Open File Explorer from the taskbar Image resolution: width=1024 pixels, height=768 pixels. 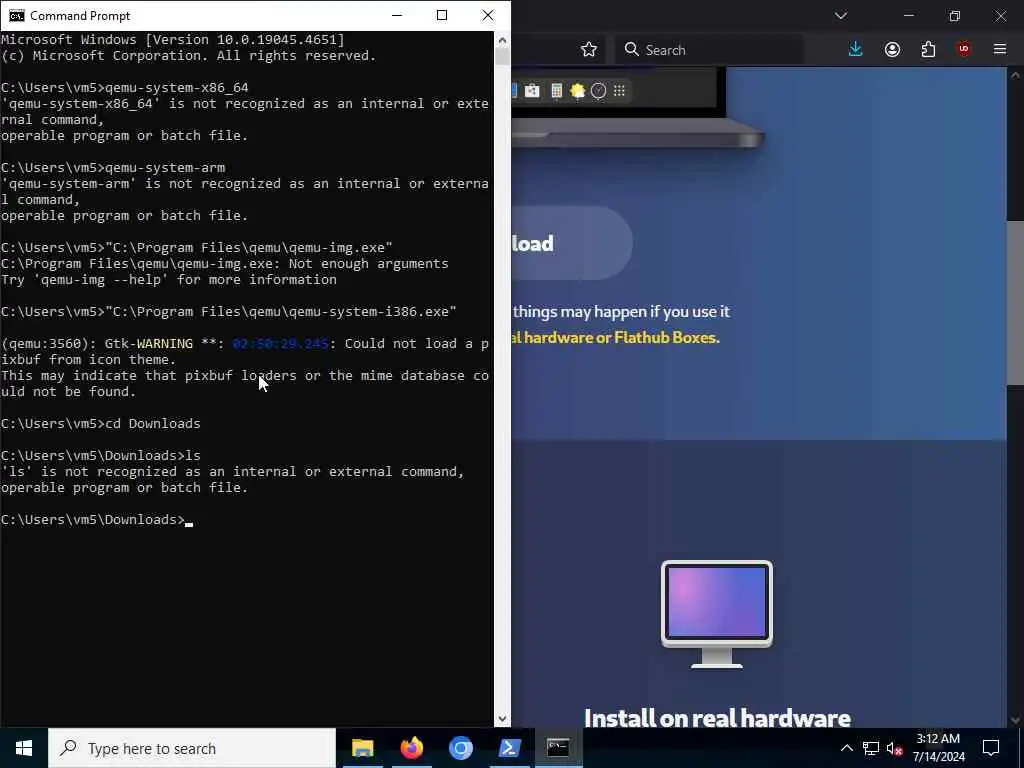pyautogui.click(x=362, y=748)
